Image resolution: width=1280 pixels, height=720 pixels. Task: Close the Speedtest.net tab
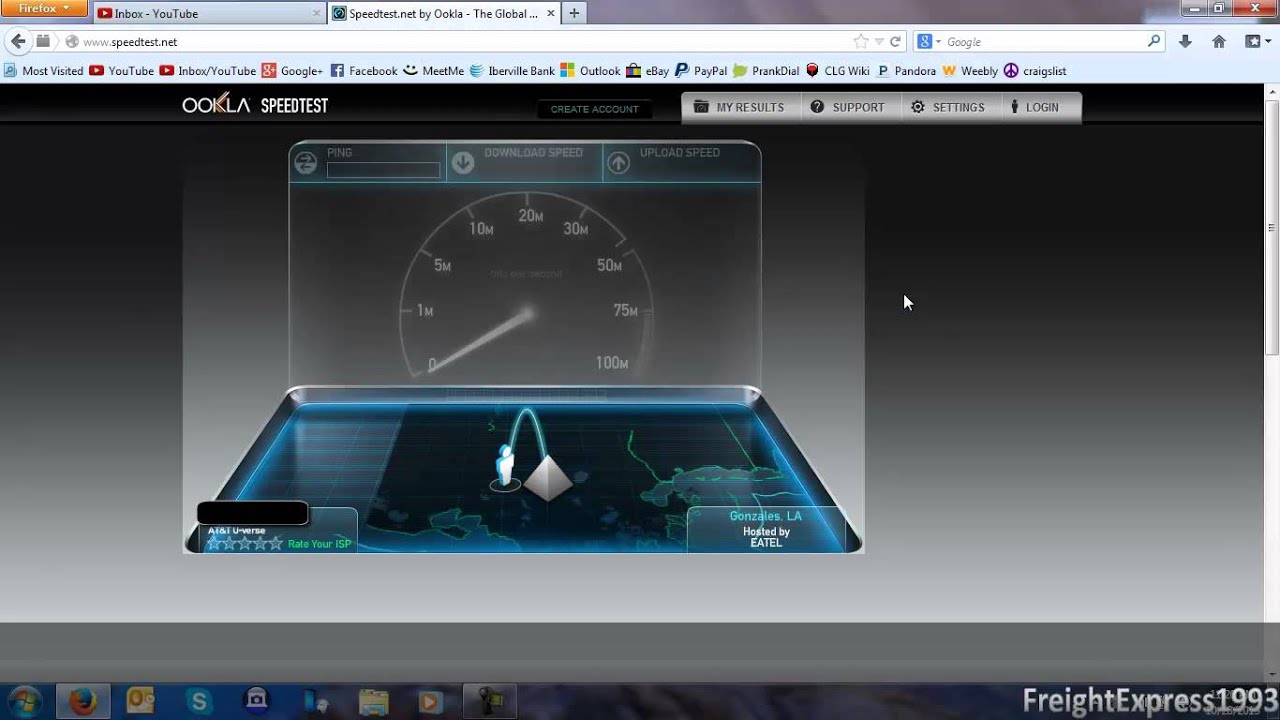[x=549, y=14]
